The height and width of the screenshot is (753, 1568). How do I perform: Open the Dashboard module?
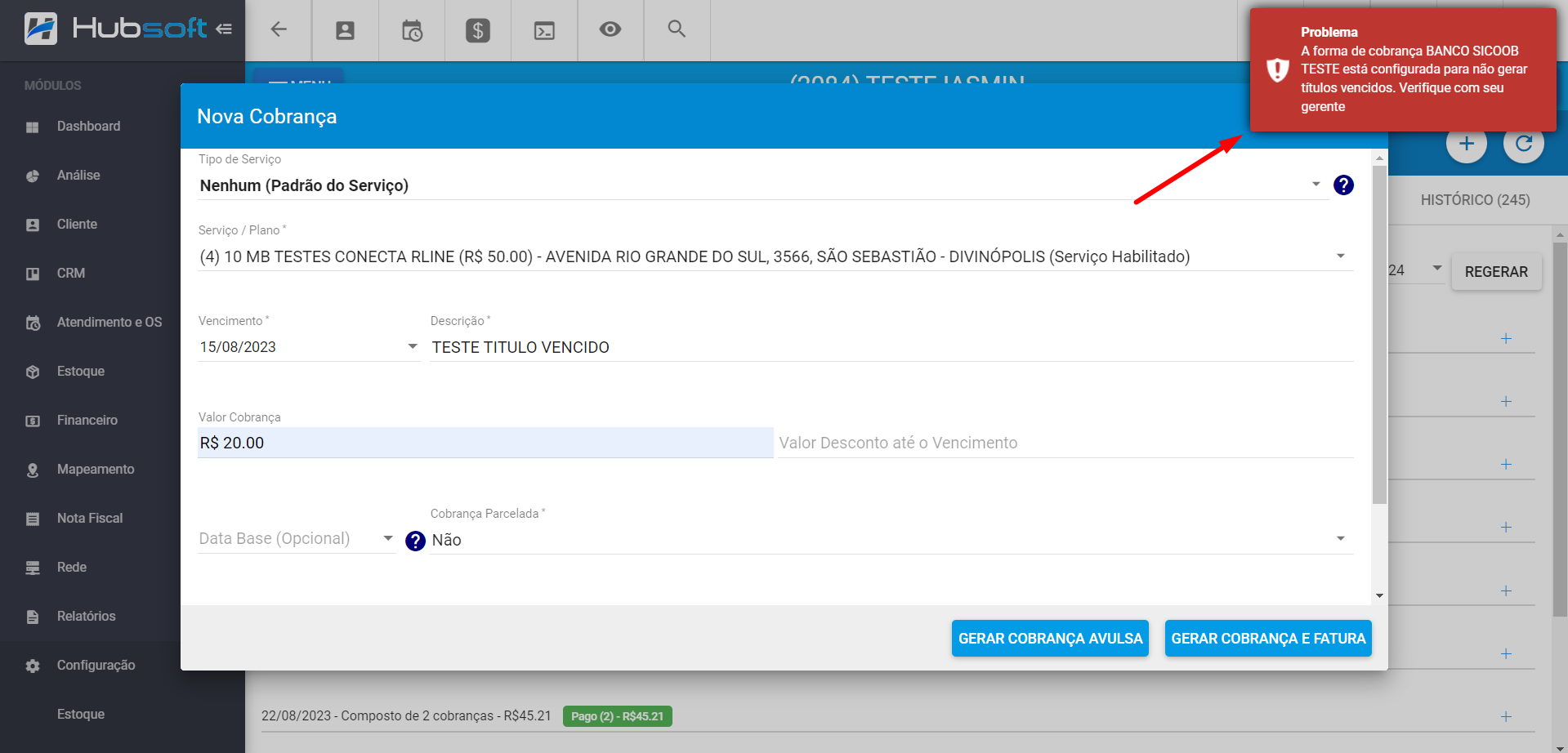tap(88, 127)
